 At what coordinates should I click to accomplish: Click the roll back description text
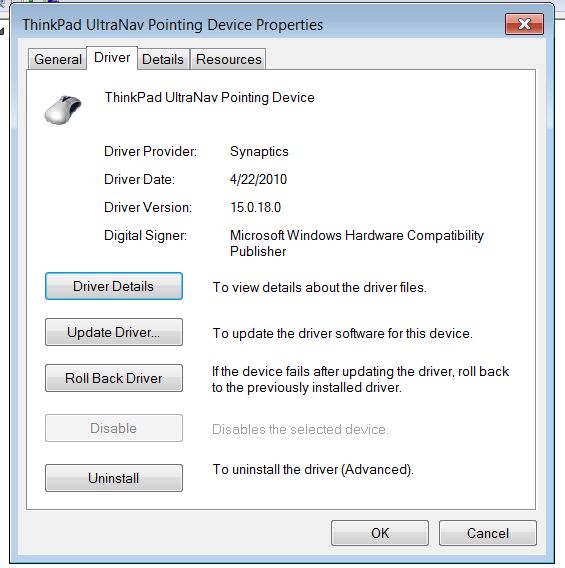360,379
